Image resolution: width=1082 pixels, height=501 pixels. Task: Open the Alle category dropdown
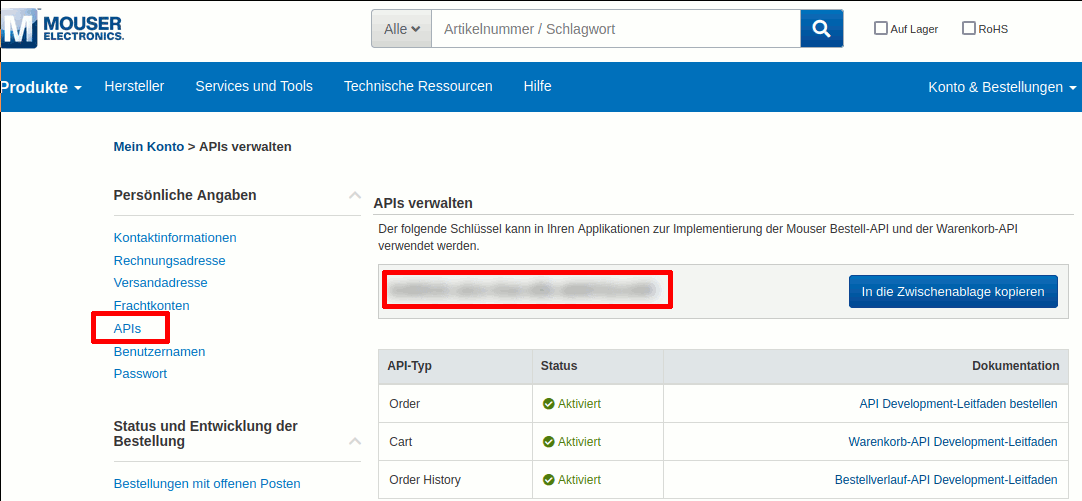[402, 29]
